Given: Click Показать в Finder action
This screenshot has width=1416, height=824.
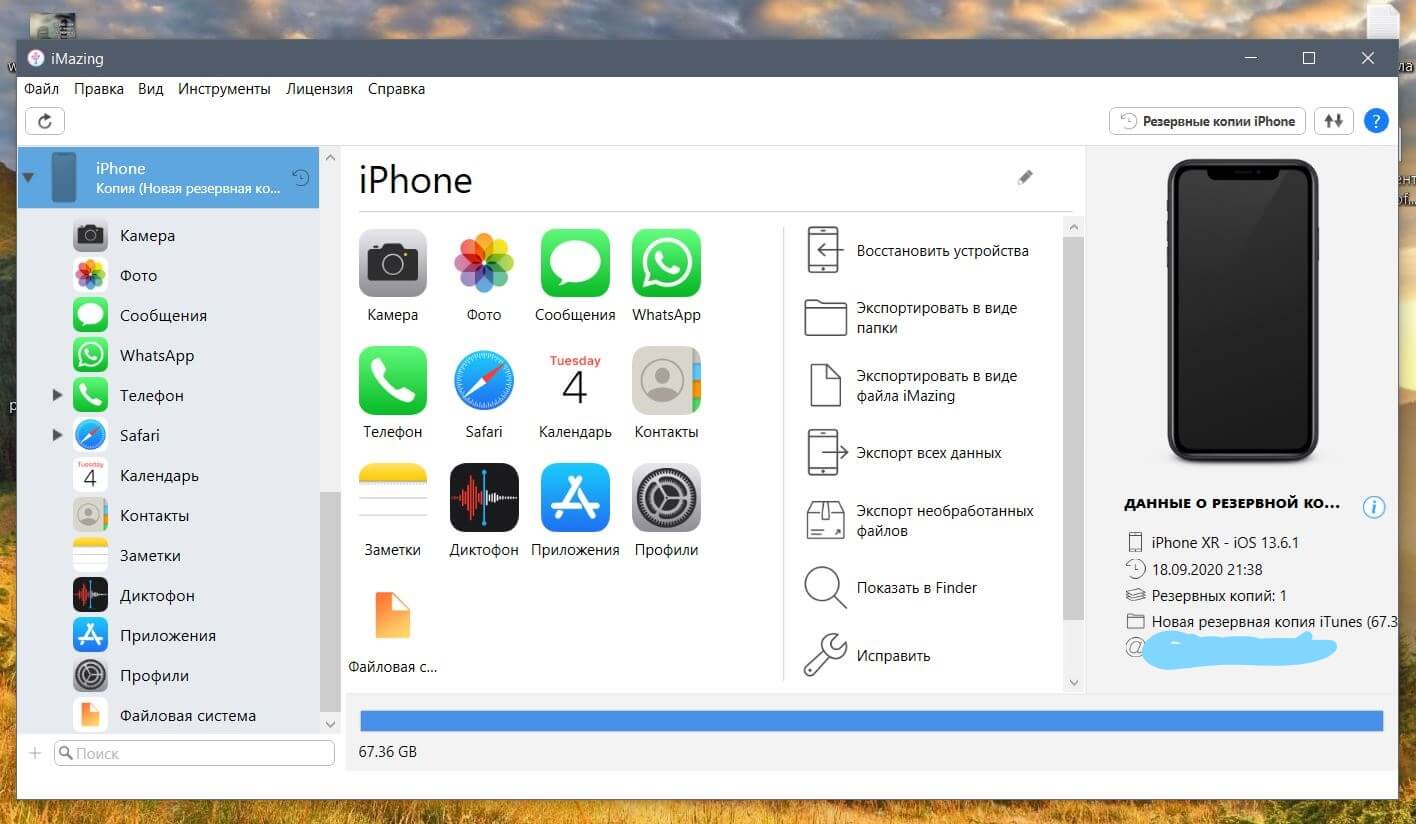Looking at the screenshot, I should pos(891,588).
